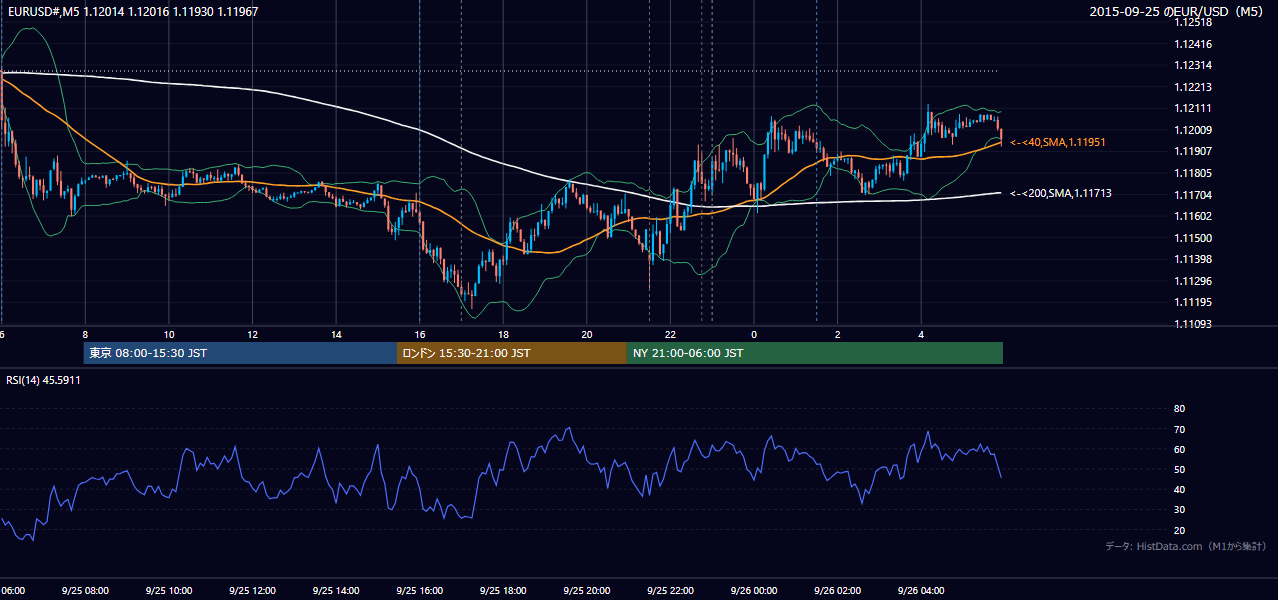Click price axis label 1.11704

1194,195
